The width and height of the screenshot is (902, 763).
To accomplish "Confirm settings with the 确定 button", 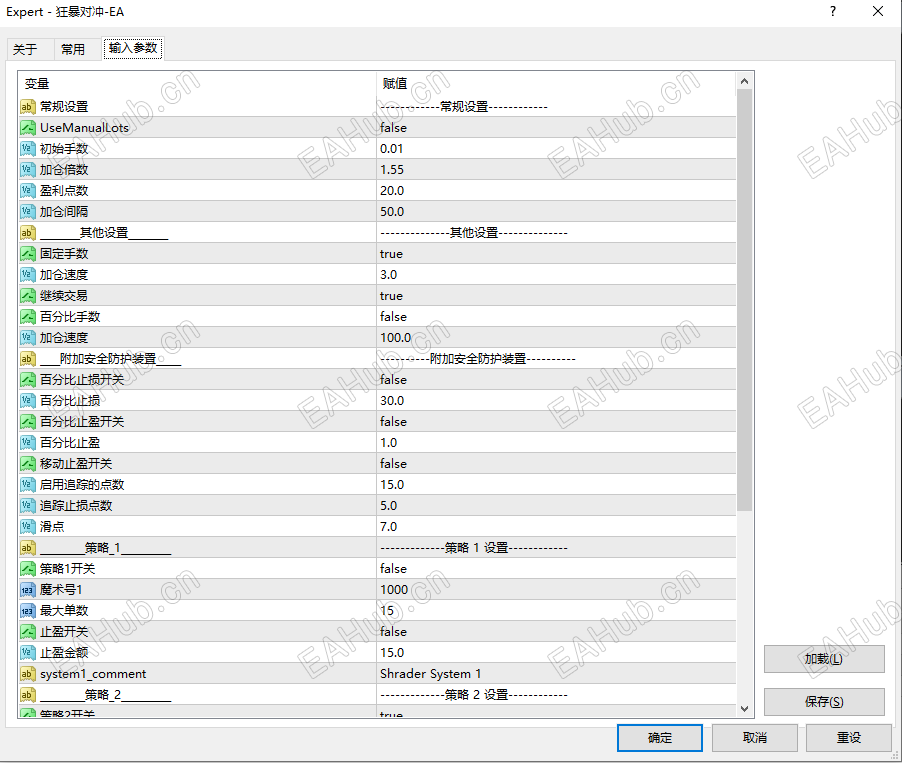I will (x=660, y=738).
